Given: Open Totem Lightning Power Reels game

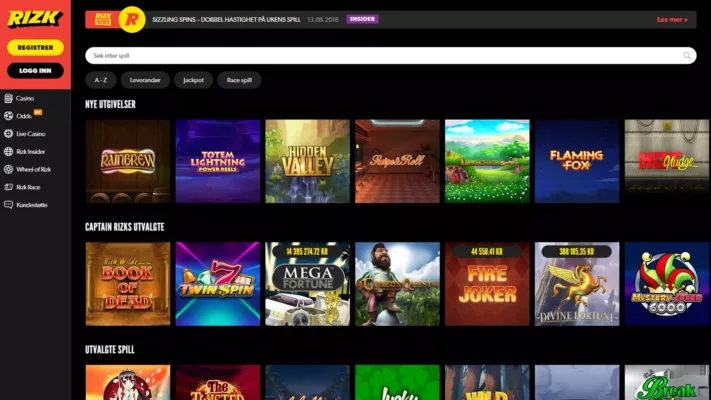Looking at the screenshot, I should coord(218,161).
